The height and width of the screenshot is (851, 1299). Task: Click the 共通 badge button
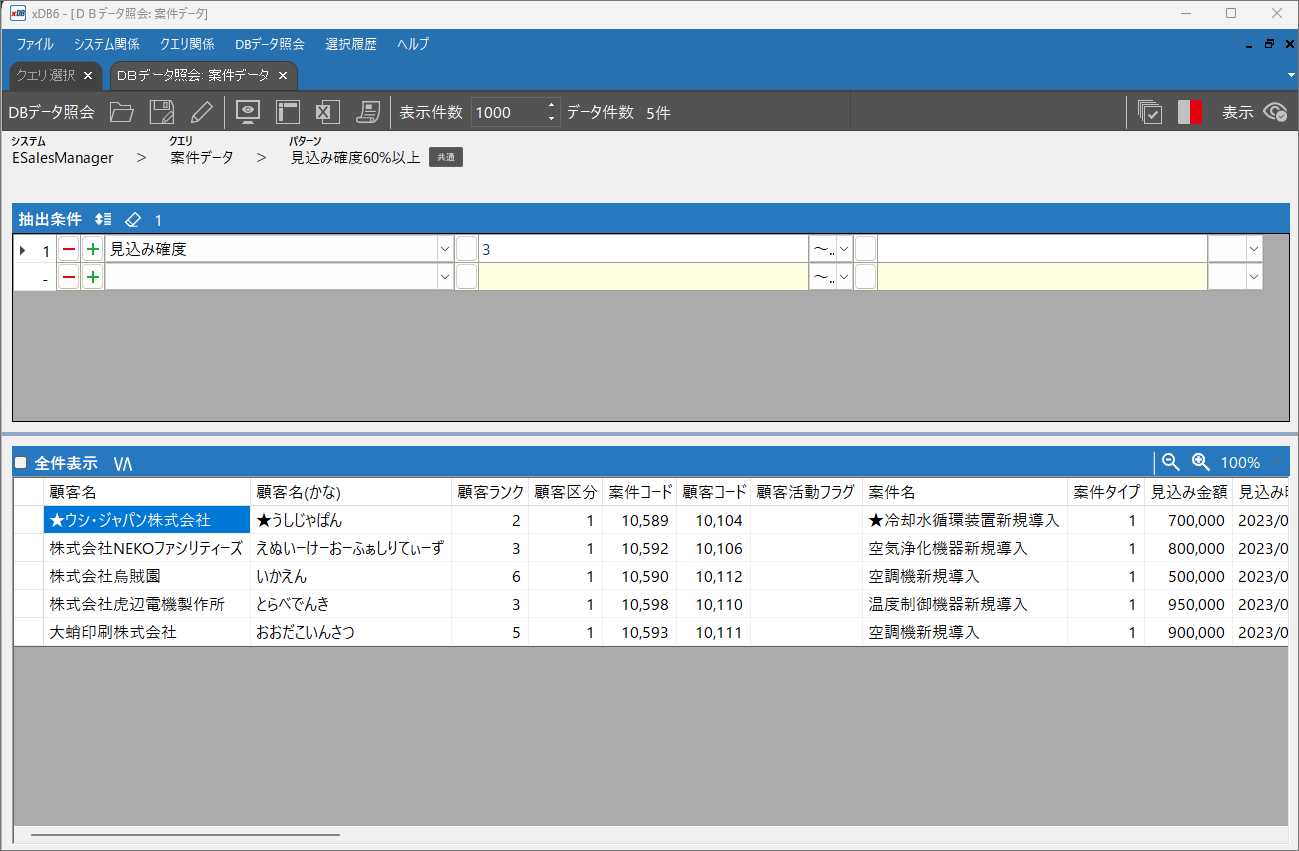pos(446,157)
